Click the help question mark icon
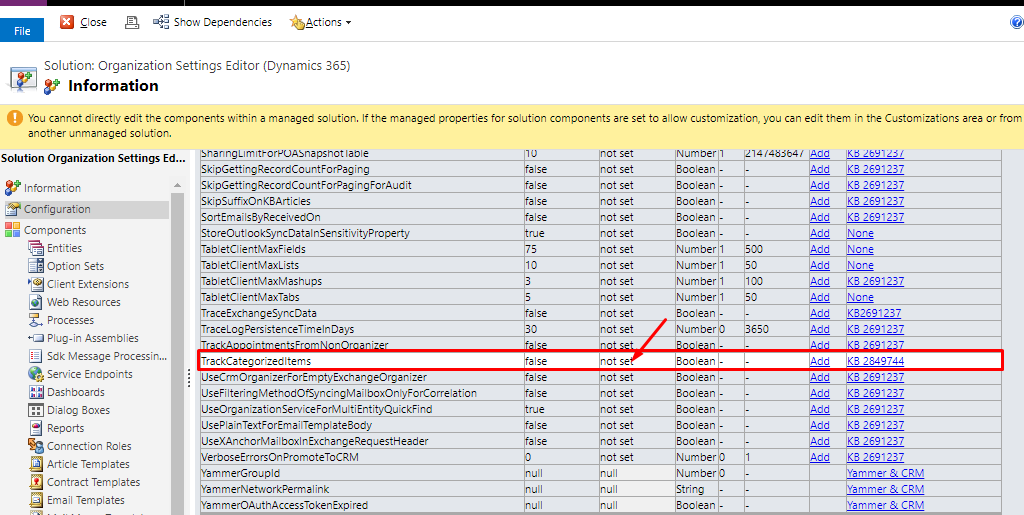Viewport: 1024px width, 515px height. tap(1017, 22)
